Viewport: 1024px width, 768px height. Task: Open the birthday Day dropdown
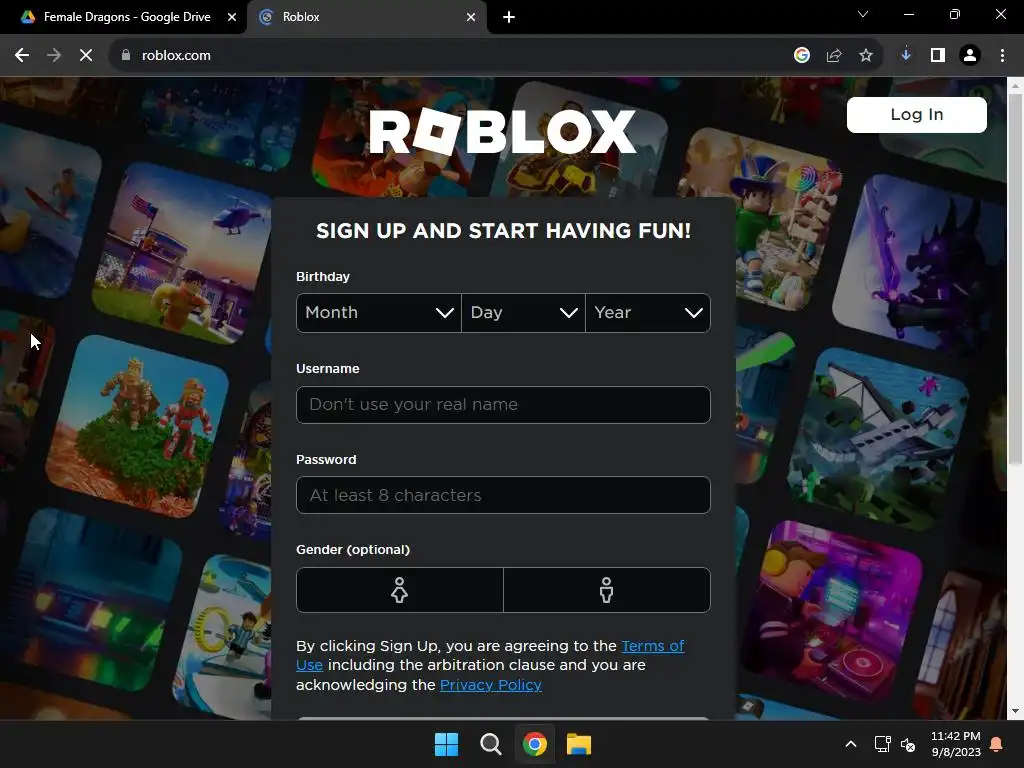pos(523,313)
